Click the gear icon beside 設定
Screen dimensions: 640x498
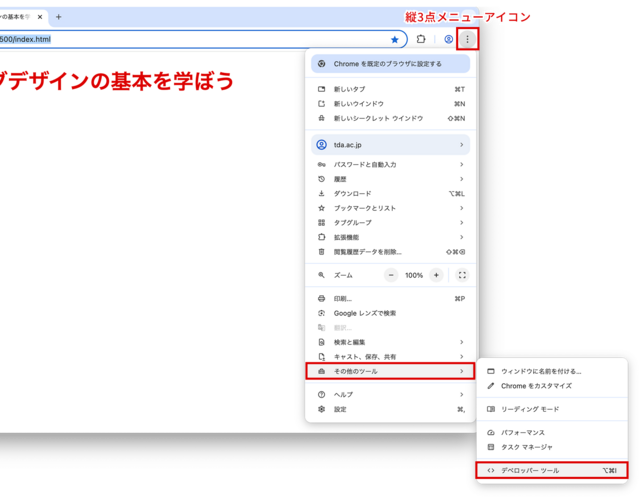tap(322, 409)
